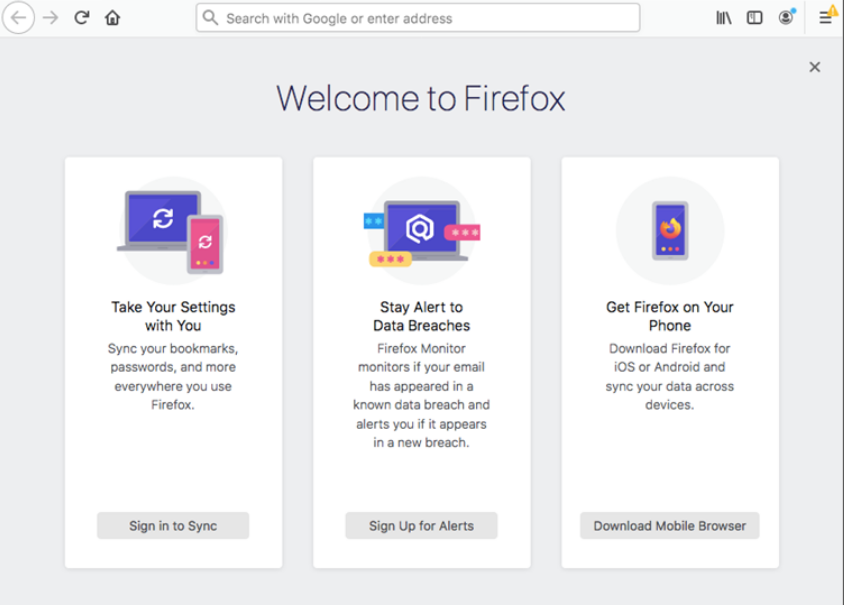The height and width of the screenshot is (605, 844).
Task: Click the Get Firefox on Your Phone title
Action: pos(670,316)
